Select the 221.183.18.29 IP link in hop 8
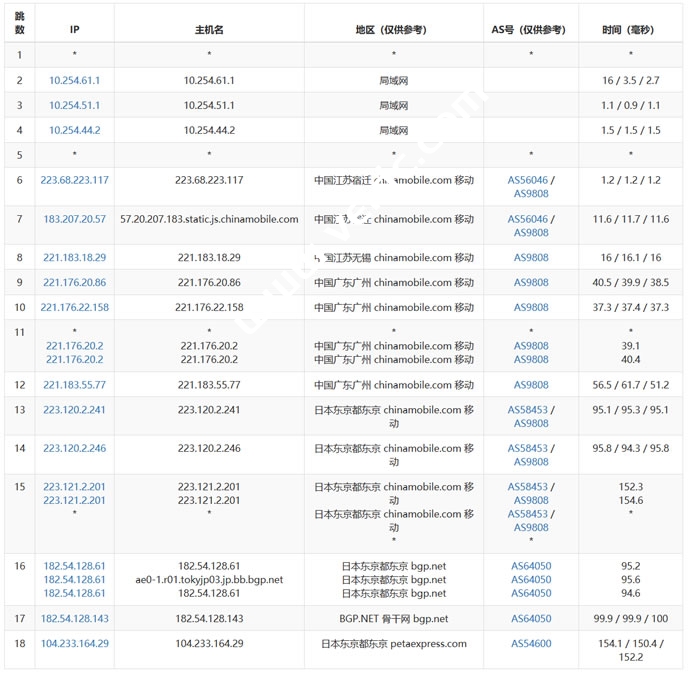This screenshot has width=689, height=675. click(74, 257)
